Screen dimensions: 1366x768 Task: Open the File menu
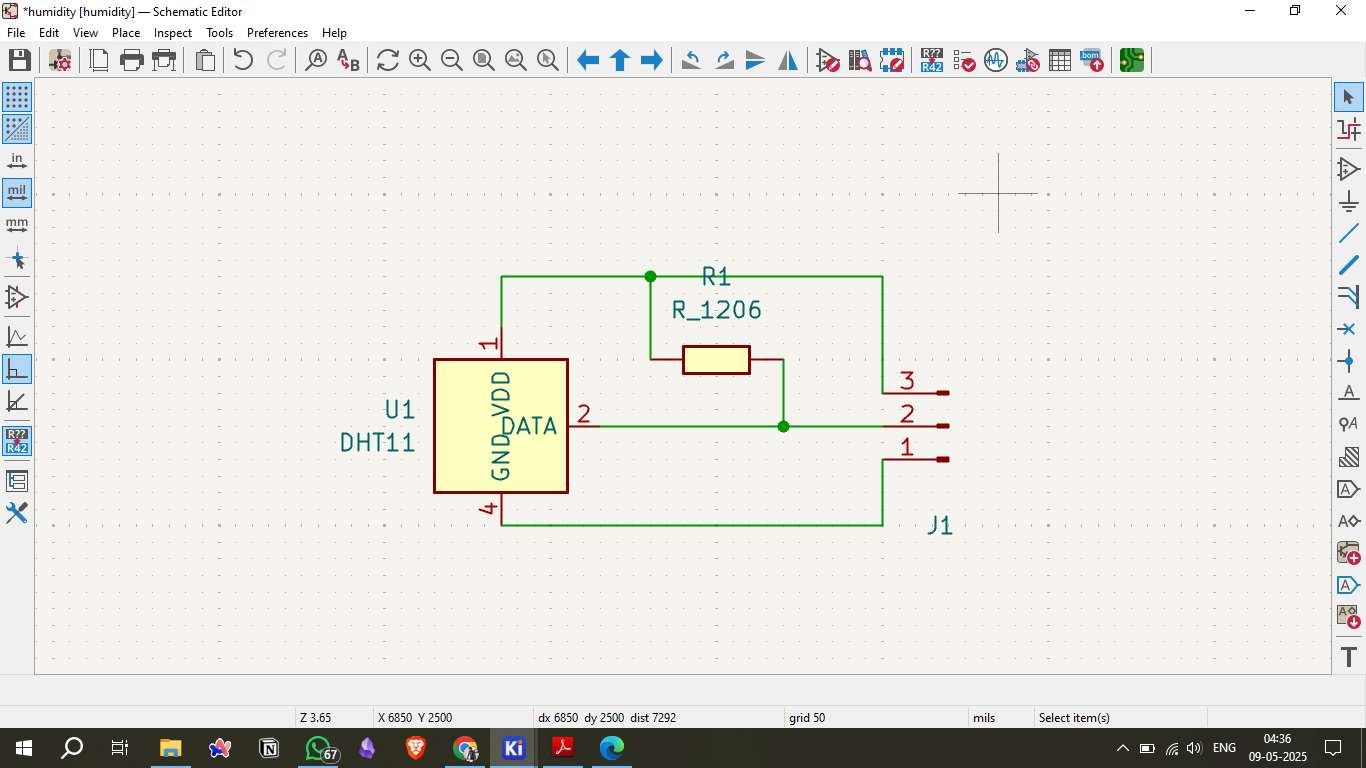click(16, 33)
